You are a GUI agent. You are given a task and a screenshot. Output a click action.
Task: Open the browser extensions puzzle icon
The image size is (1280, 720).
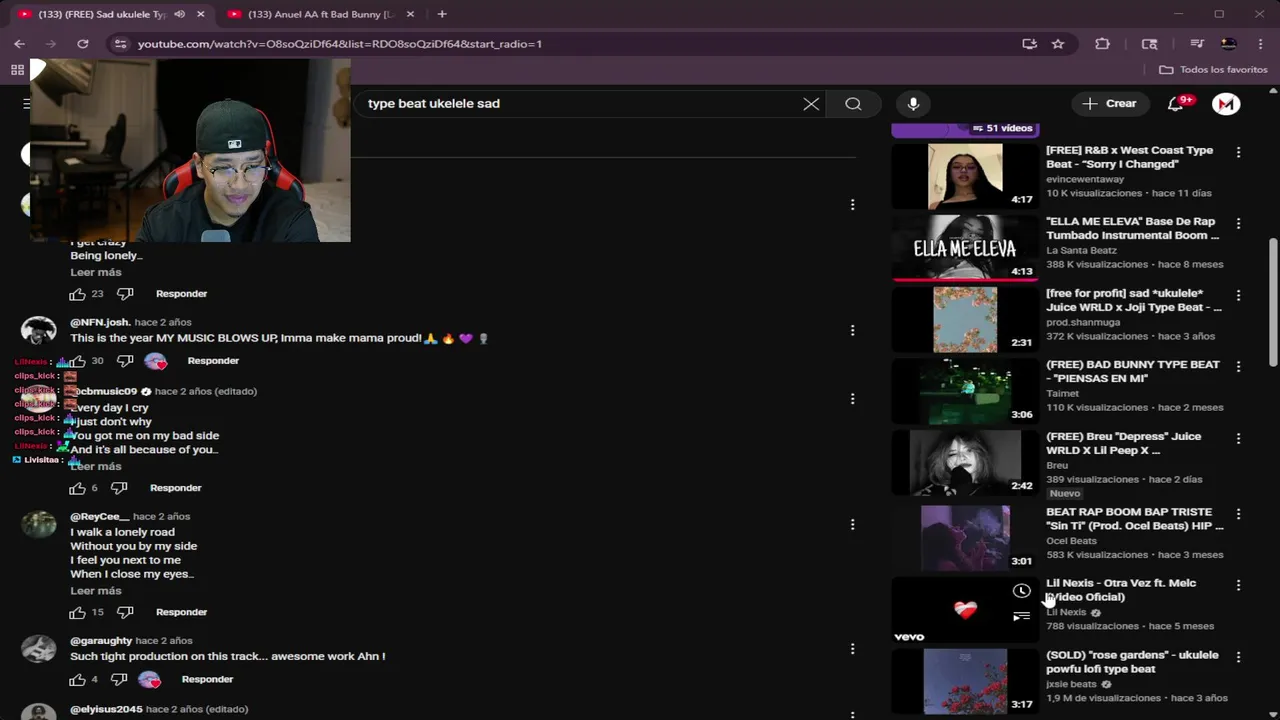click(1103, 44)
